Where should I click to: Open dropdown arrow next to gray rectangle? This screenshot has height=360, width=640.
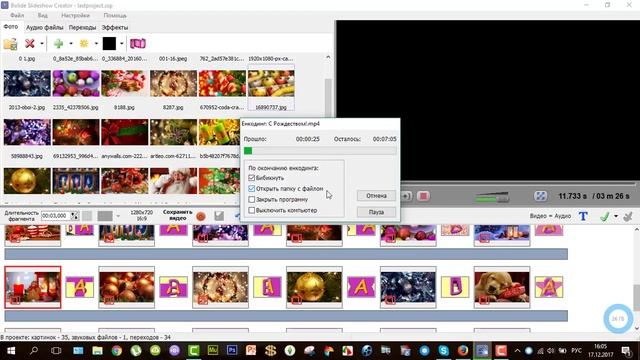pyautogui.click(x=118, y=216)
